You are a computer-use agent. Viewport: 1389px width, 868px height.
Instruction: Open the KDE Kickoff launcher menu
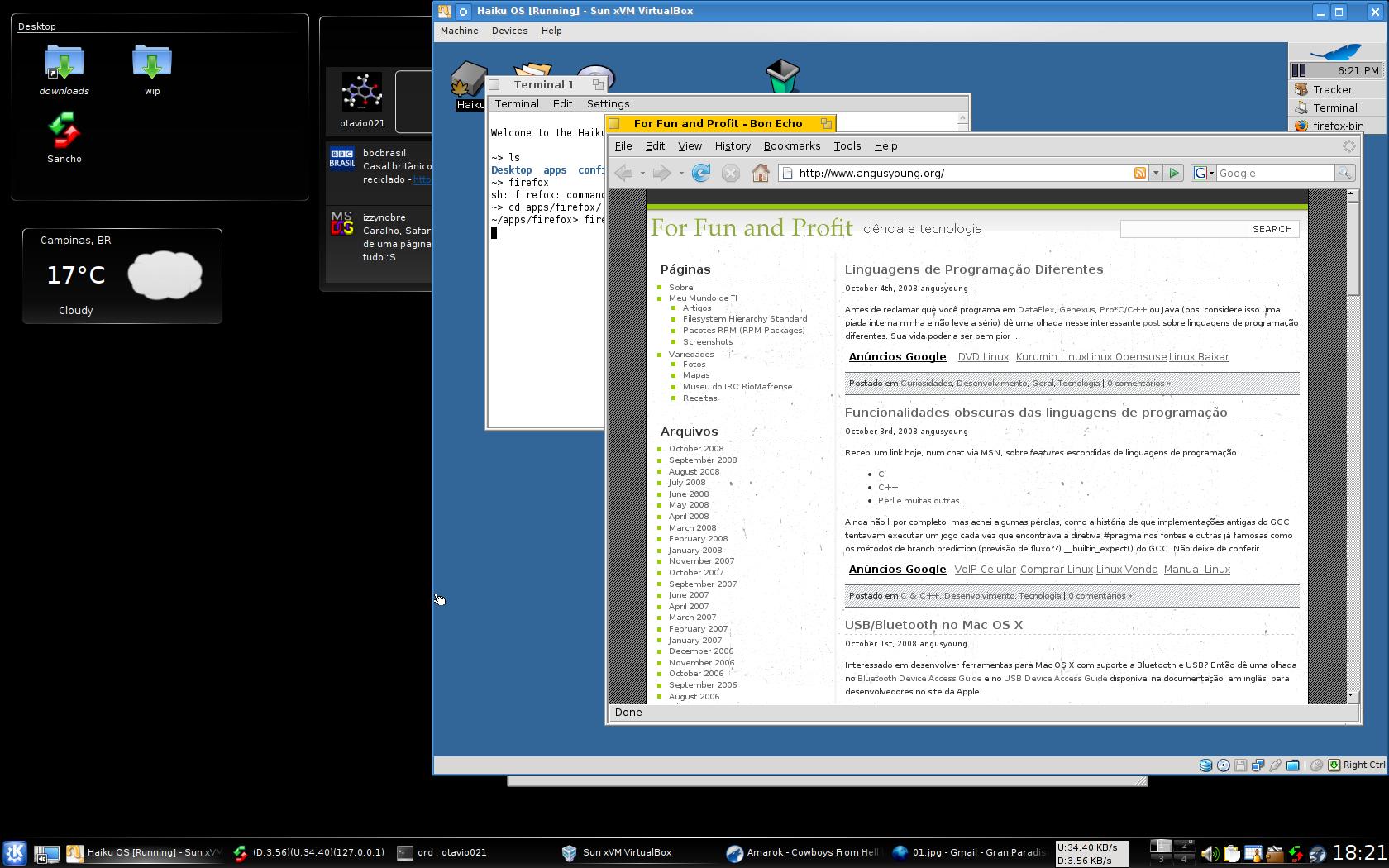pos(15,852)
